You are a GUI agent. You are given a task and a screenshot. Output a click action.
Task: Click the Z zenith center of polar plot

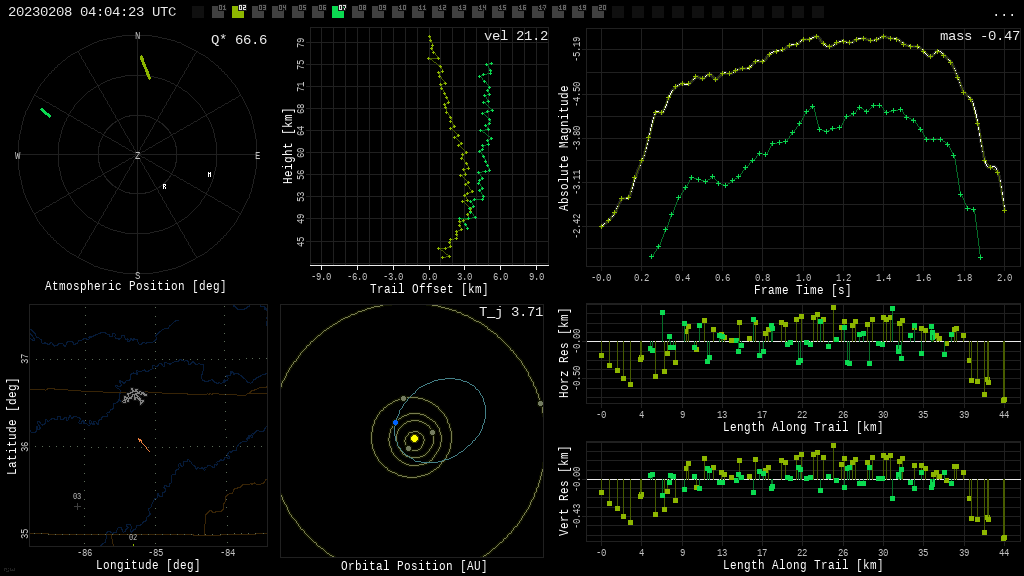pos(138,156)
